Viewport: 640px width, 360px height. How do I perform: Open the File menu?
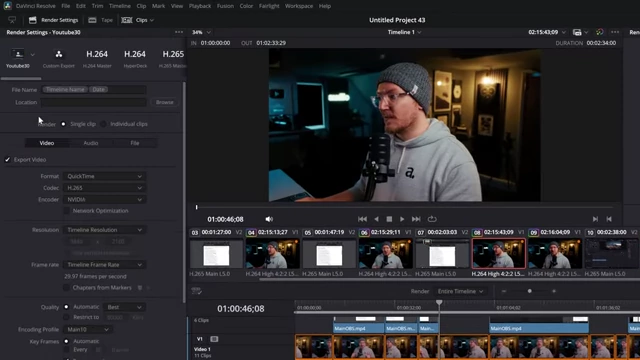pos(65,6)
